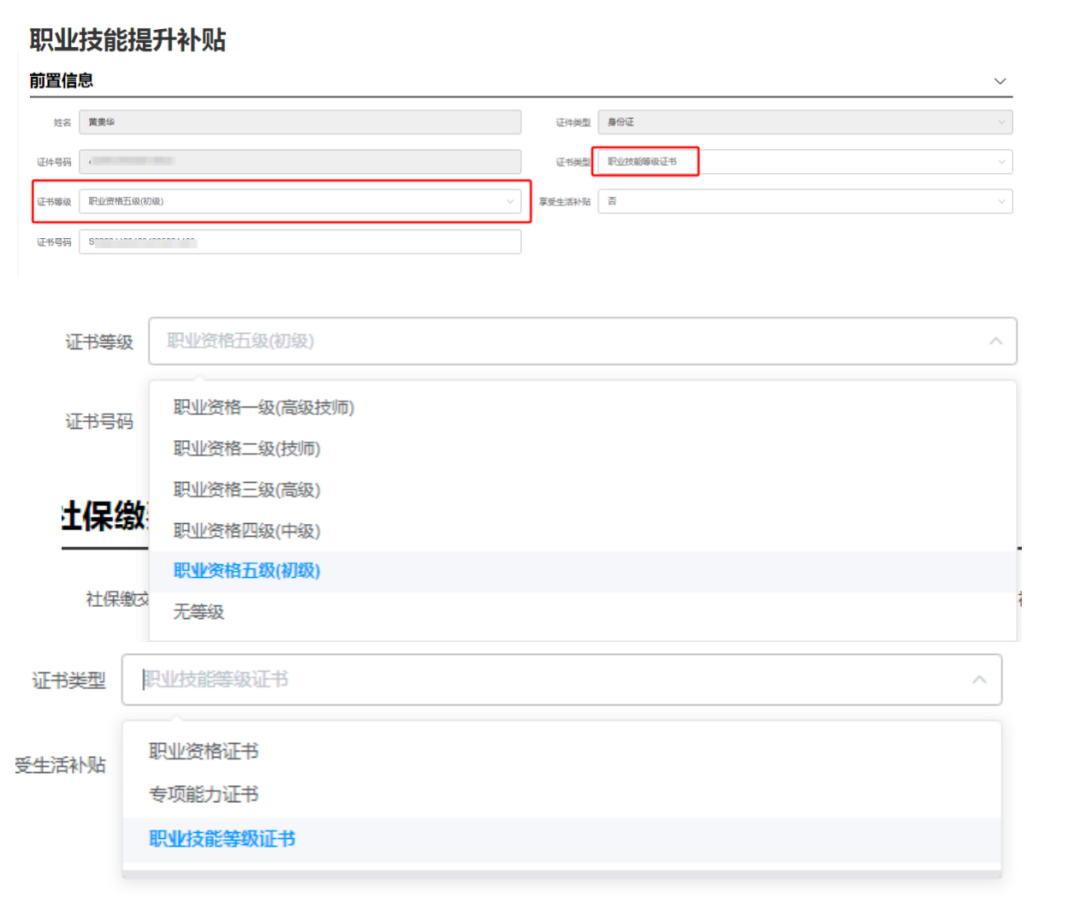Collapse the 前置信息 section chevron
This screenshot has height=904, width=1080.
[x=999, y=81]
